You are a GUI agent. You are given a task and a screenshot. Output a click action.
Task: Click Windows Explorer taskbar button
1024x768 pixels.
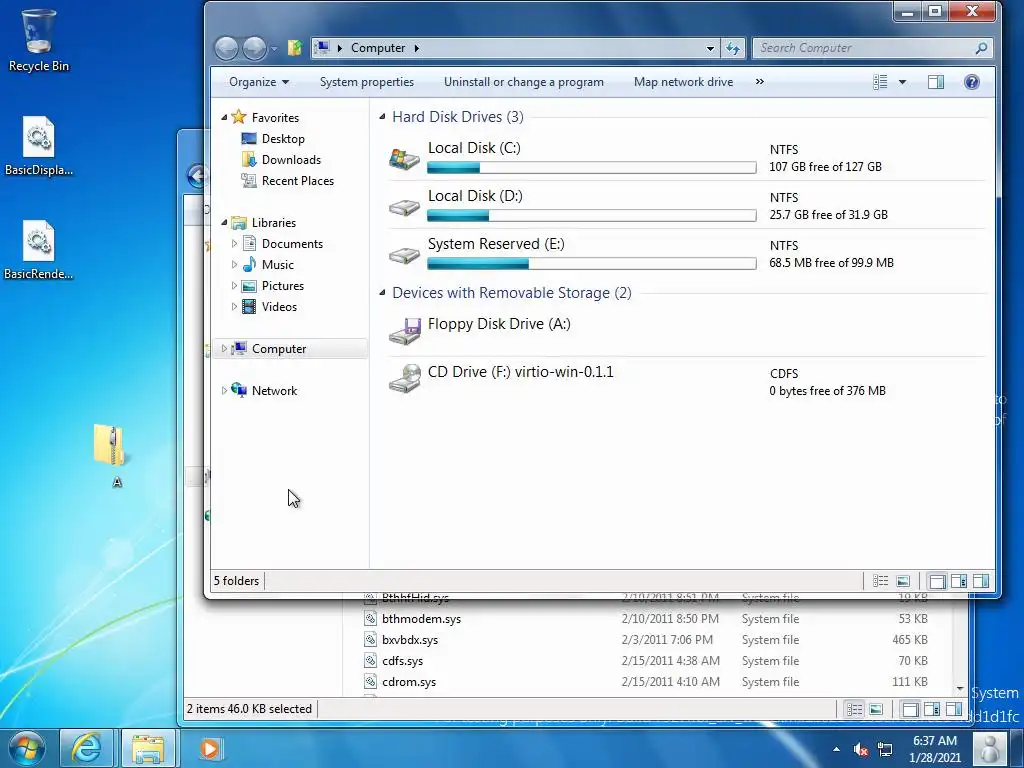[x=148, y=748]
